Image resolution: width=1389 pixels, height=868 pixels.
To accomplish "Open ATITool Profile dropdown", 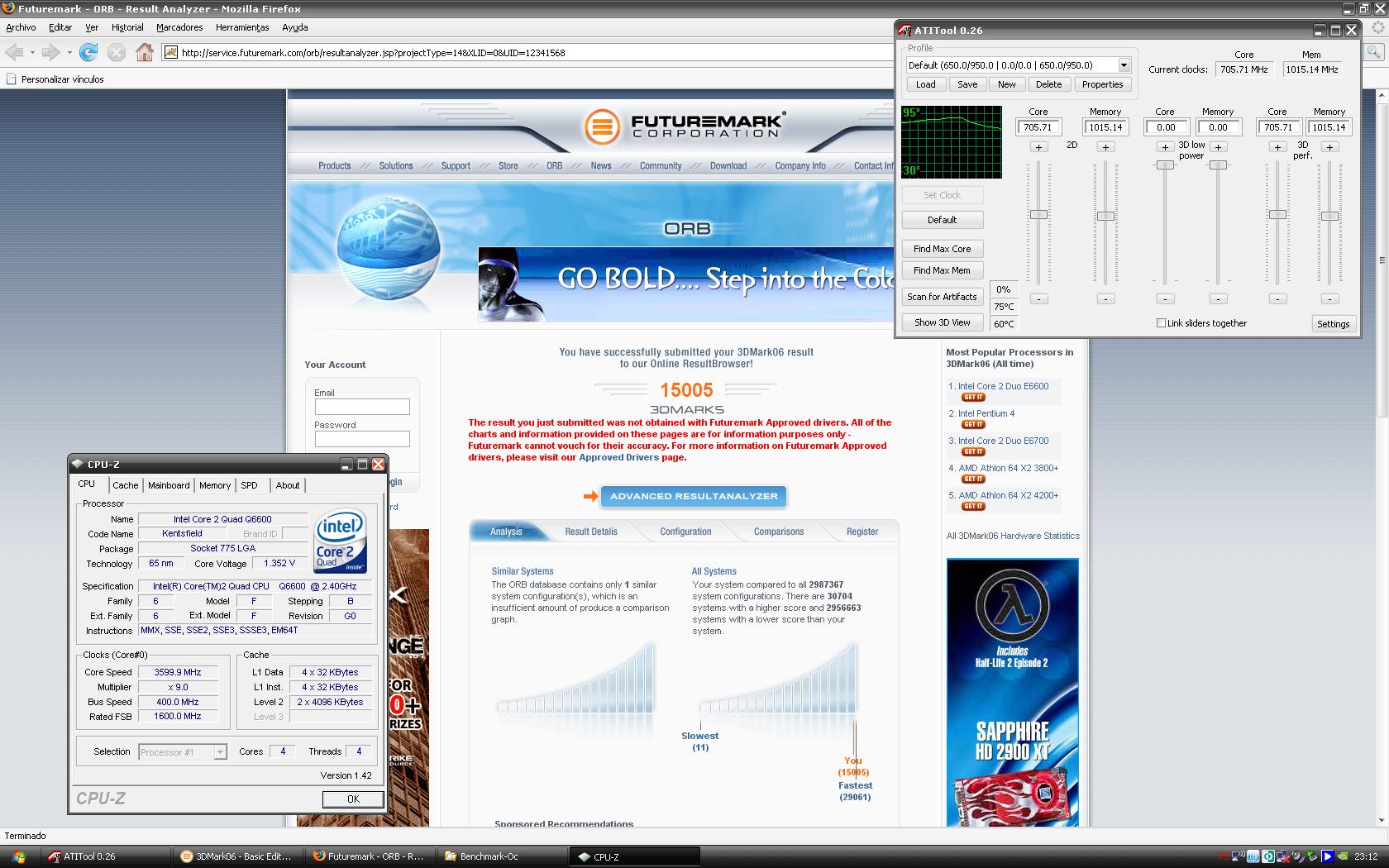I will [x=1124, y=65].
